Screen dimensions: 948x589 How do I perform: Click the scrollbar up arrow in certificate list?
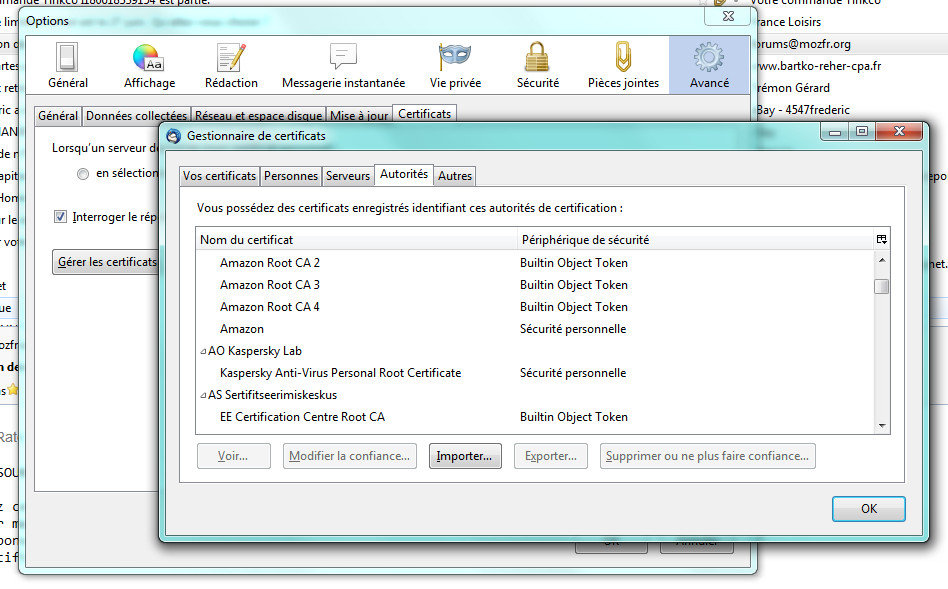point(882,260)
